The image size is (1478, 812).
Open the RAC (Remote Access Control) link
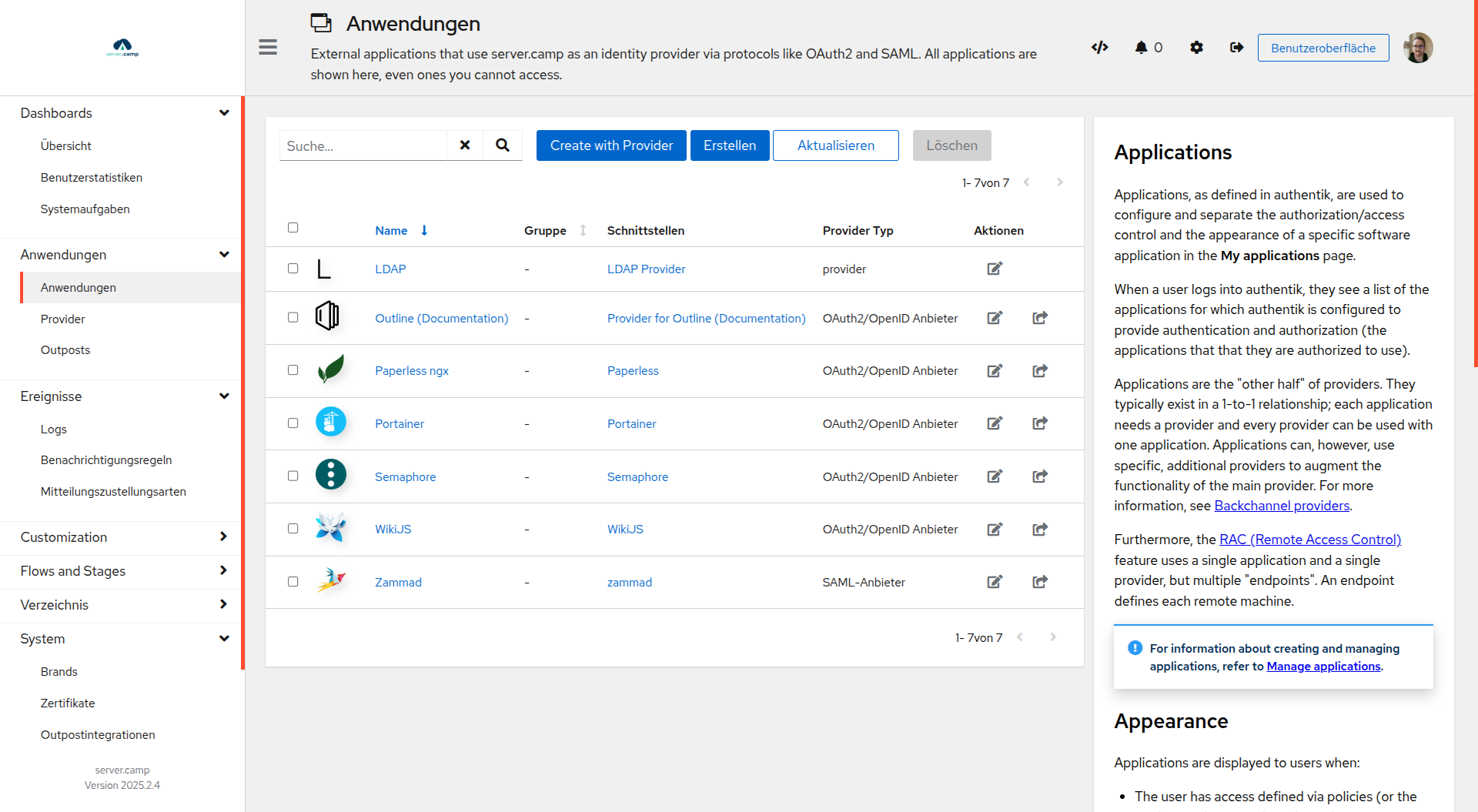coord(1310,540)
